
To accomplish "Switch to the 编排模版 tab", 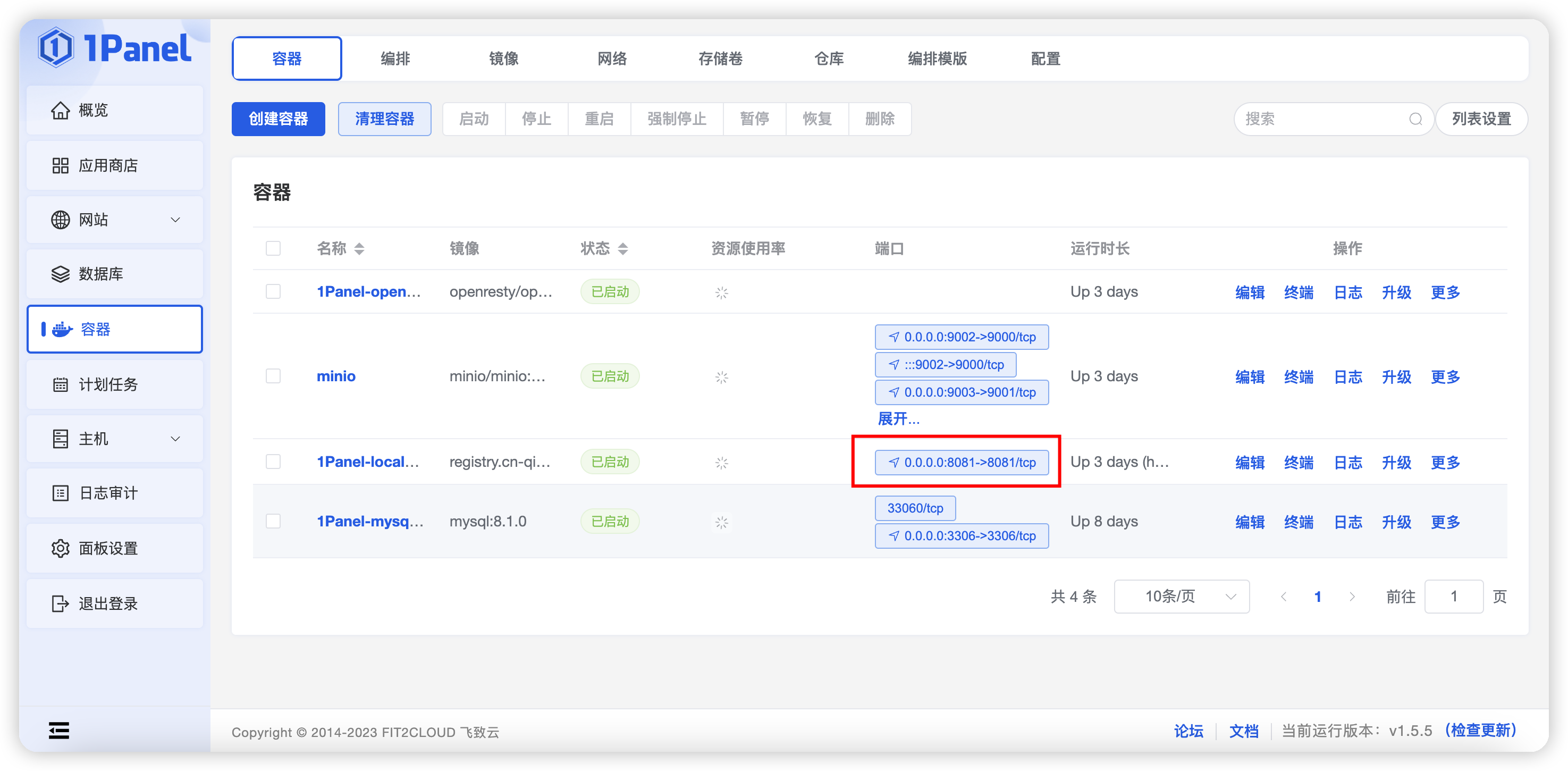I will tap(938, 58).
